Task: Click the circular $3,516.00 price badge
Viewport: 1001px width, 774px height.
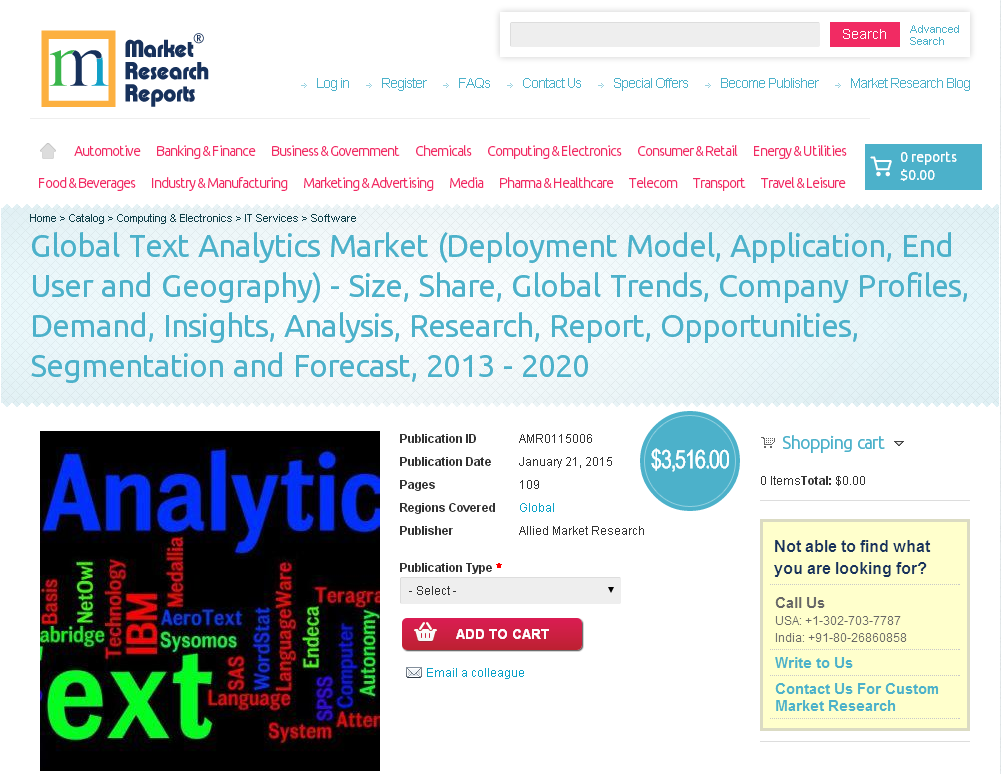Action: click(x=689, y=461)
